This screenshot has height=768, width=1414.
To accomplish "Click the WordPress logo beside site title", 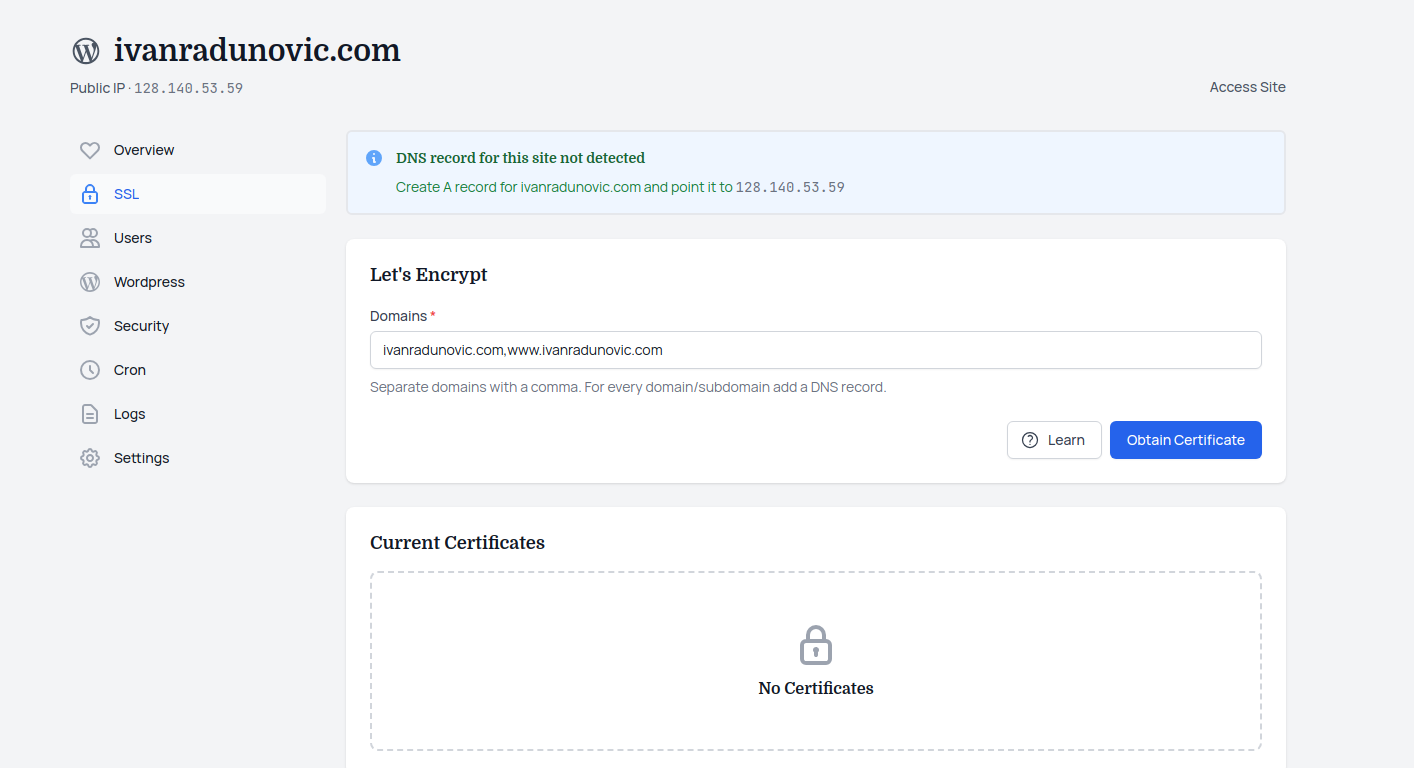I will (x=86, y=51).
